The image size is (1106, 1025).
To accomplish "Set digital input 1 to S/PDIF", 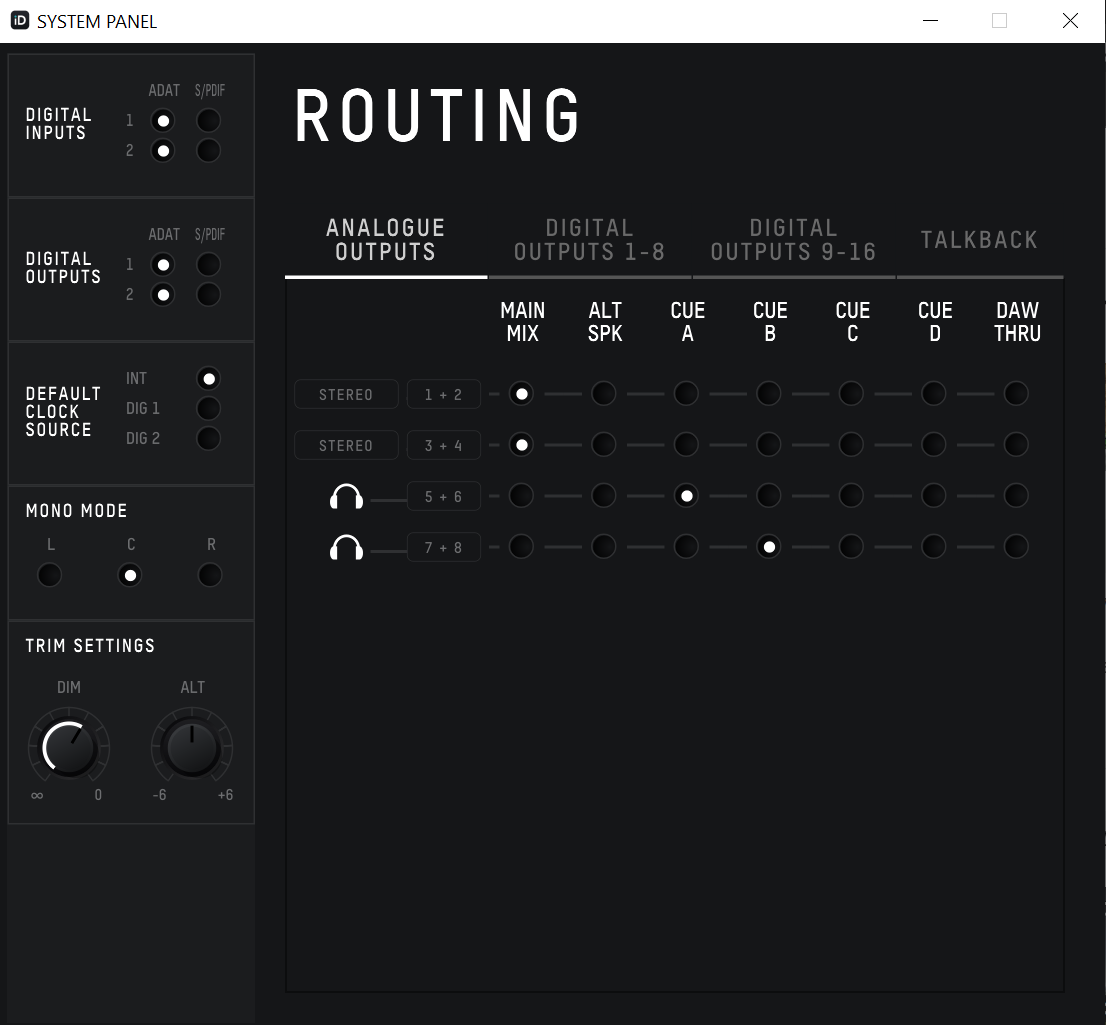I will [208, 121].
